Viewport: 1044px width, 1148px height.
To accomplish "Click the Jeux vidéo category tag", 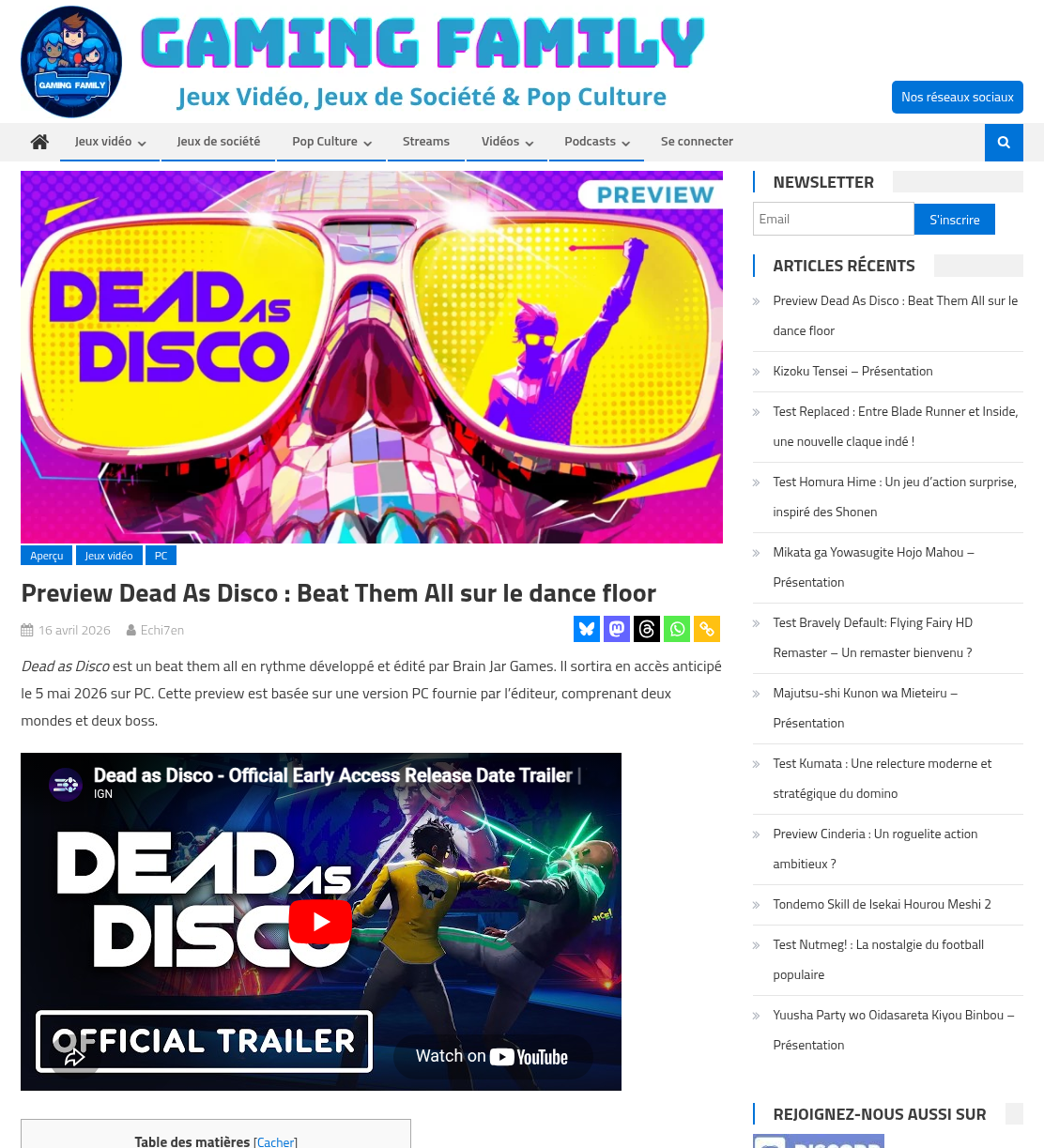I will 109,556.
